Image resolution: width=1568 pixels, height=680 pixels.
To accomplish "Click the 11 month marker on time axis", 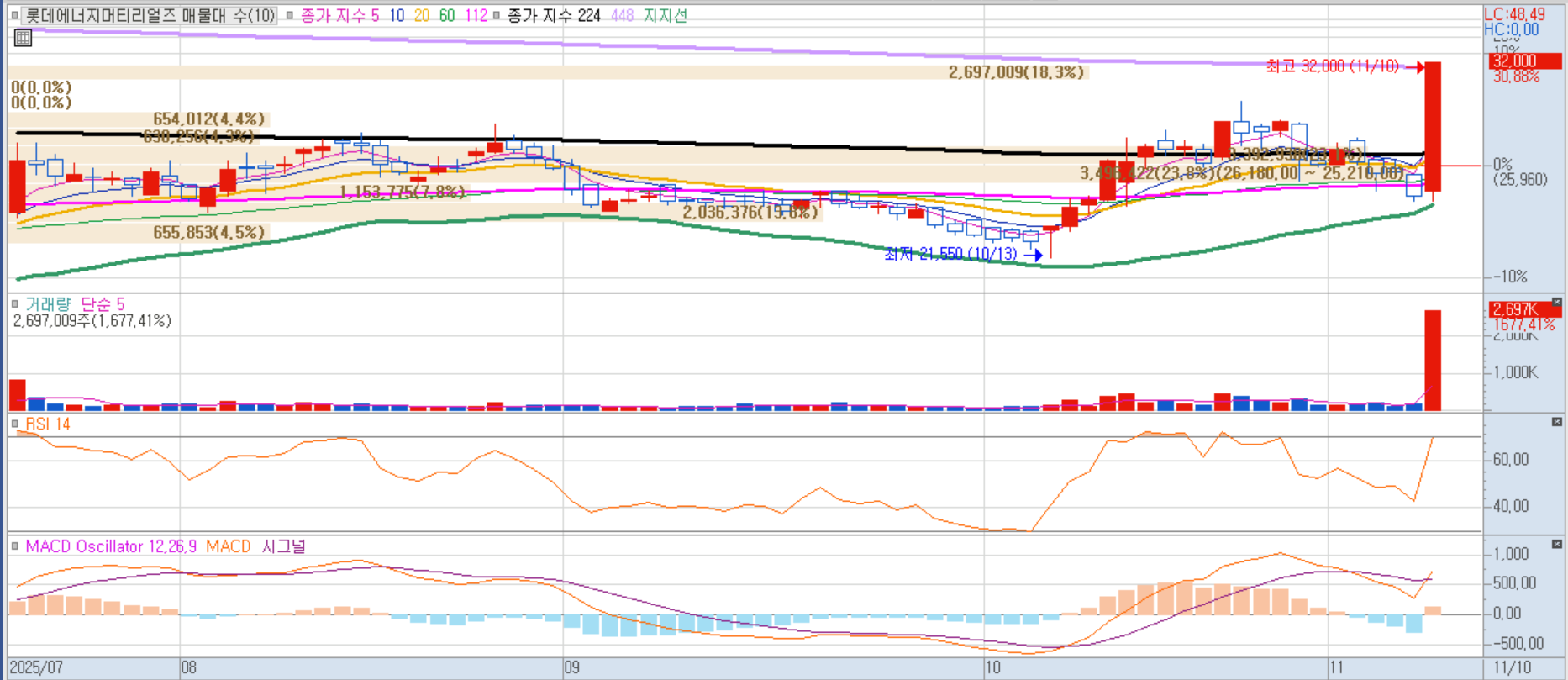I will pos(1336,668).
